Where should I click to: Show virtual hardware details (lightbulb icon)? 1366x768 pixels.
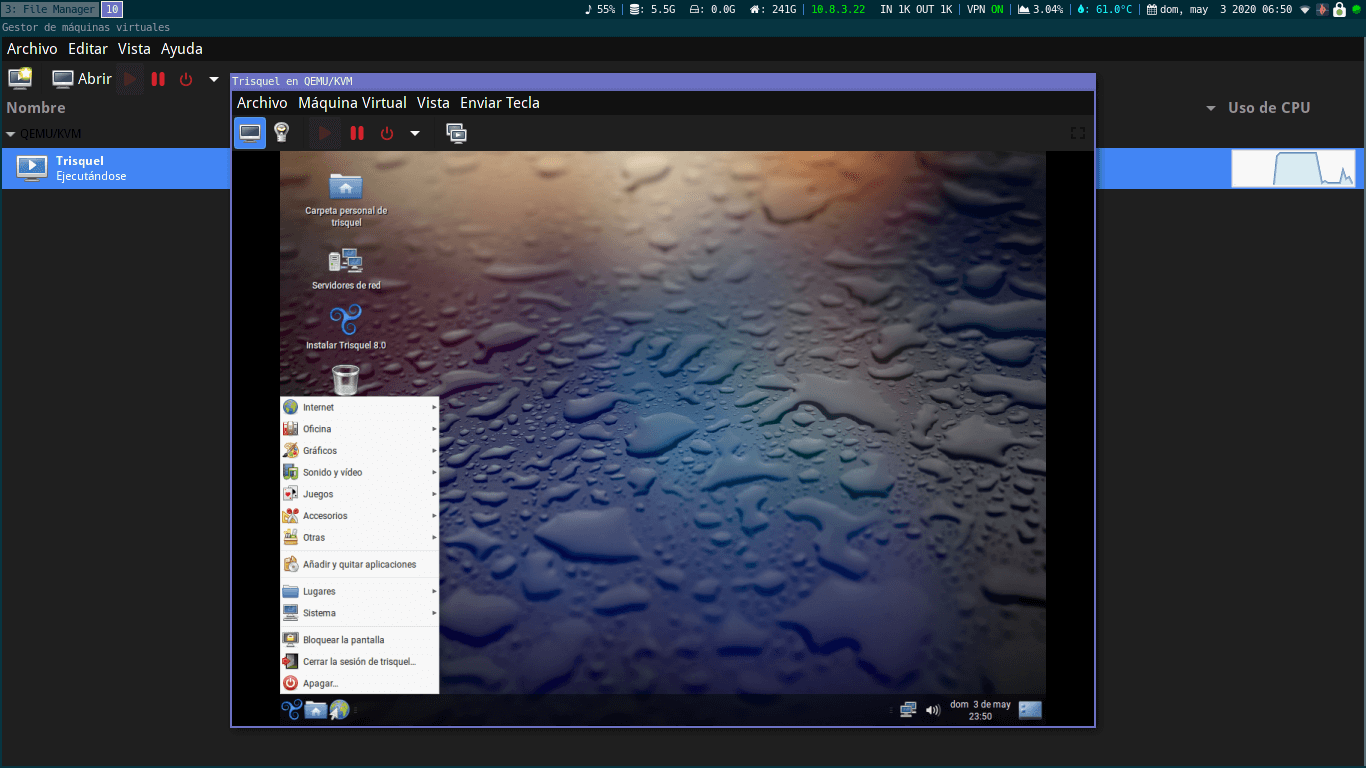pos(282,133)
